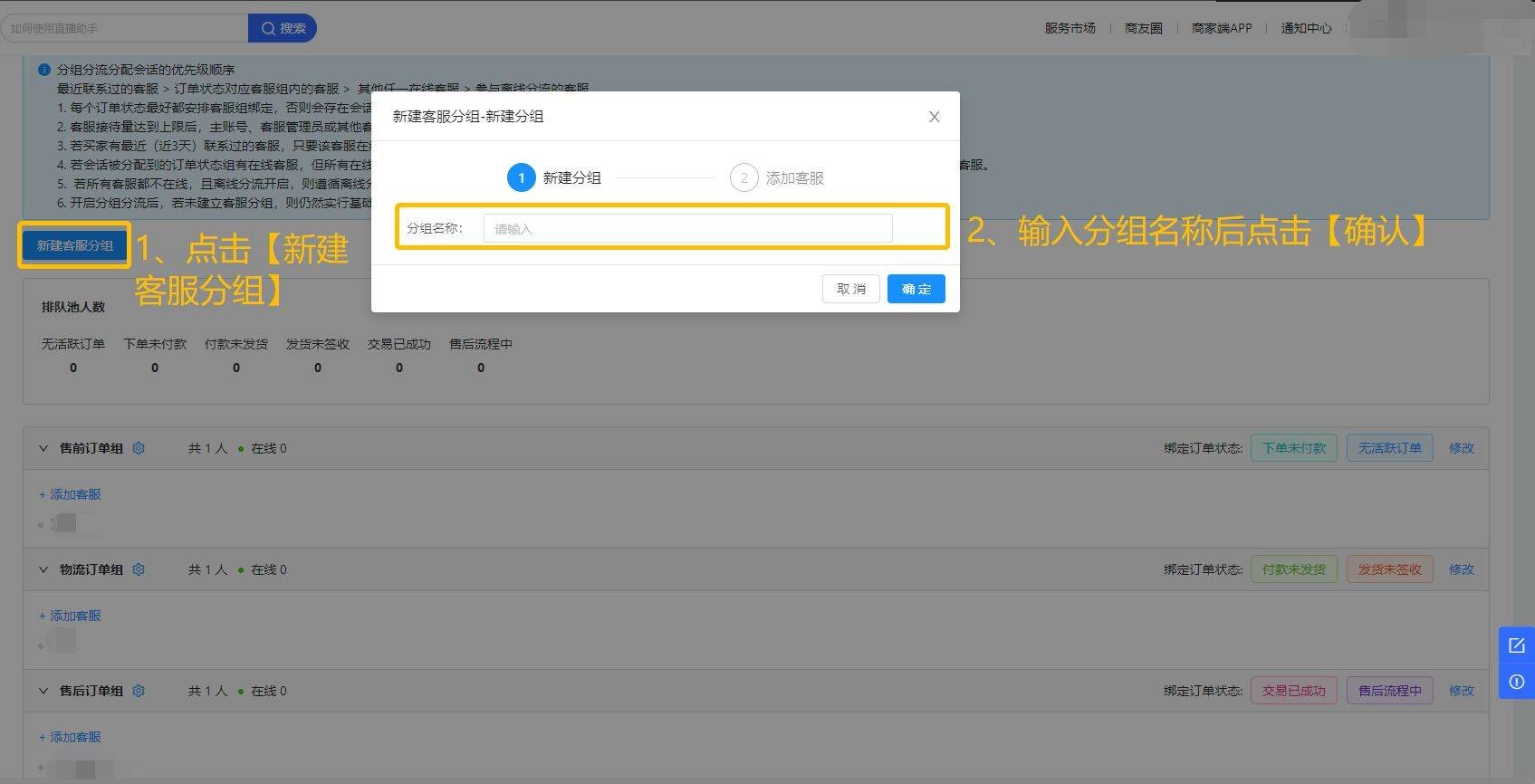Collapse the 售前订单组 section chevron
Viewport: 1535px width, 784px height.
[43, 448]
